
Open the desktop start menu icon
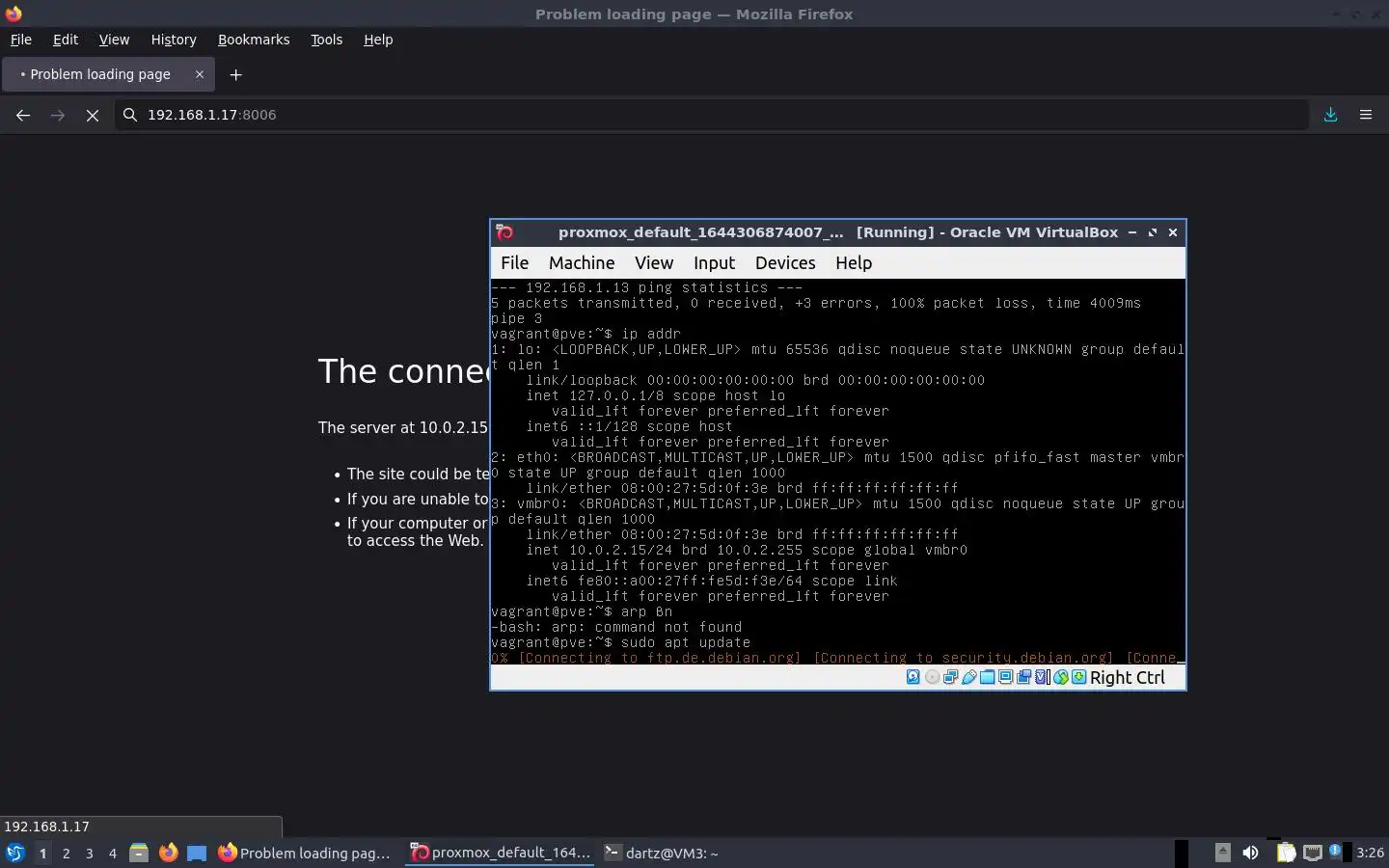point(15,853)
